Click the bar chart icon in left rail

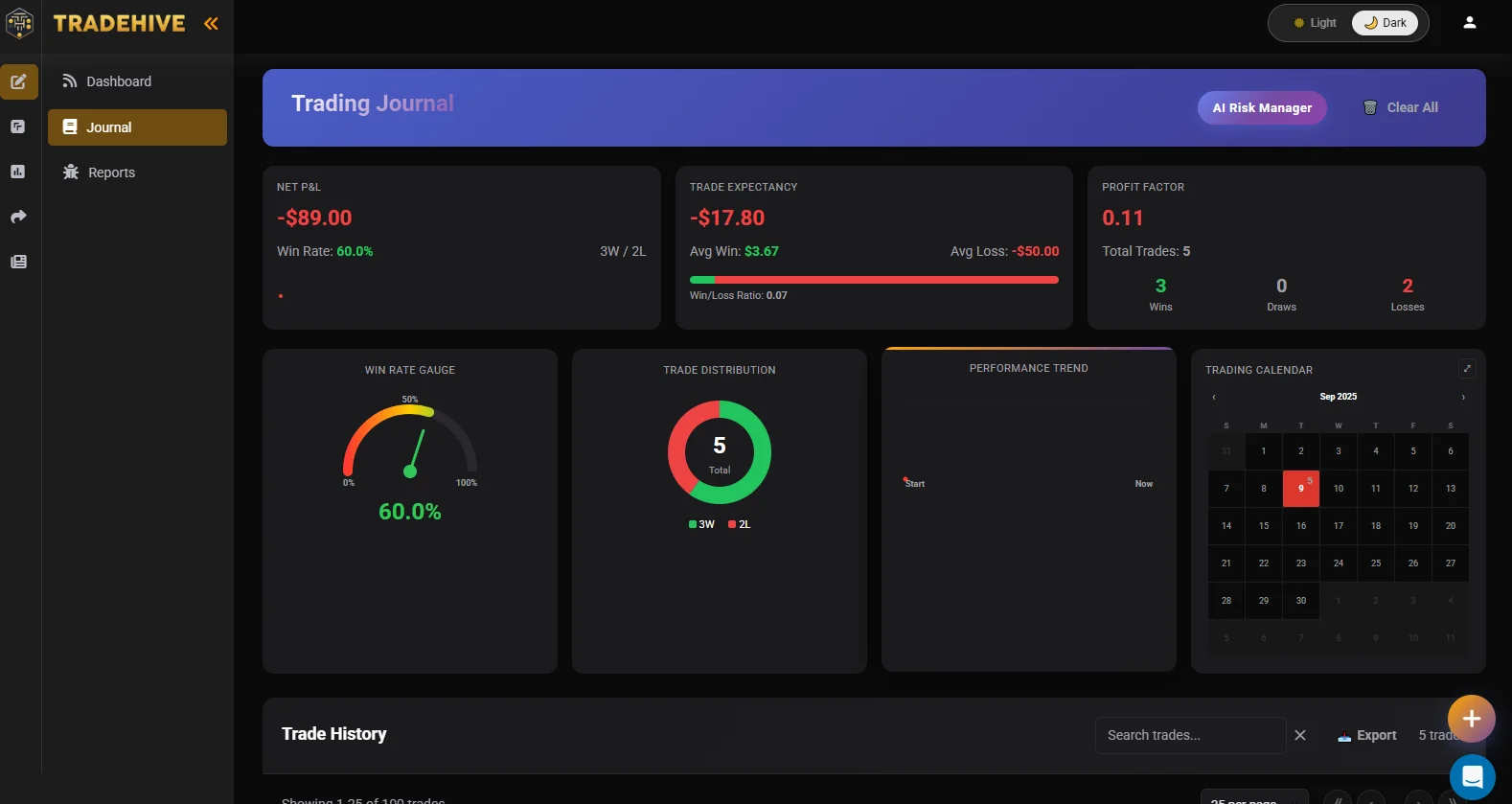click(18, 172)
